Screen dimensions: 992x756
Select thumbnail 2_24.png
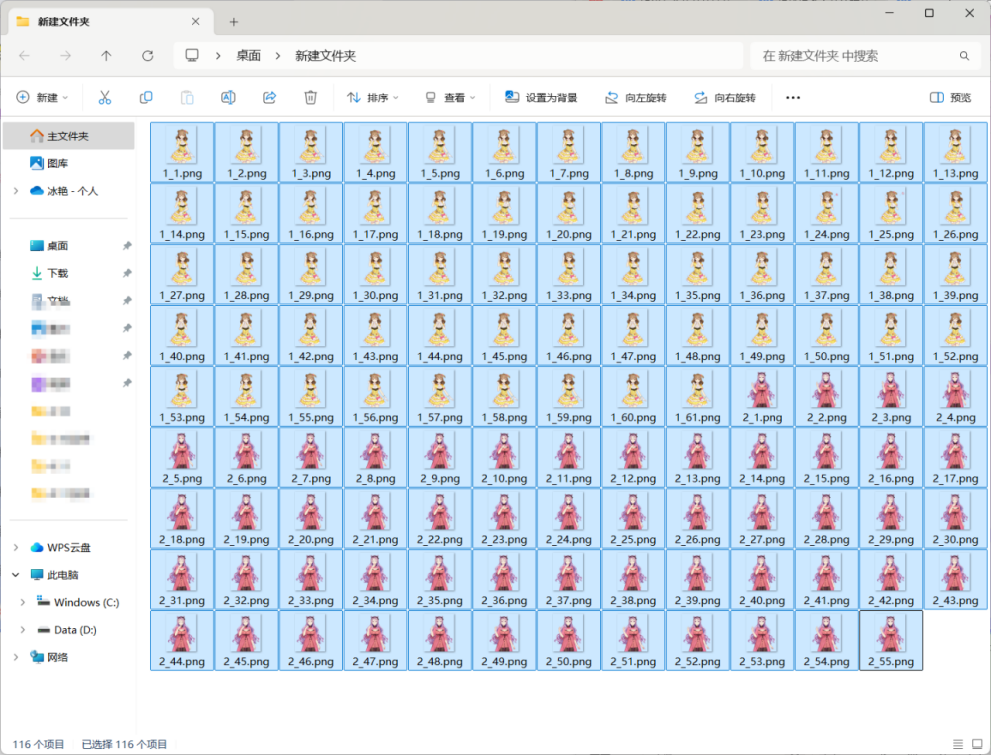569,519
